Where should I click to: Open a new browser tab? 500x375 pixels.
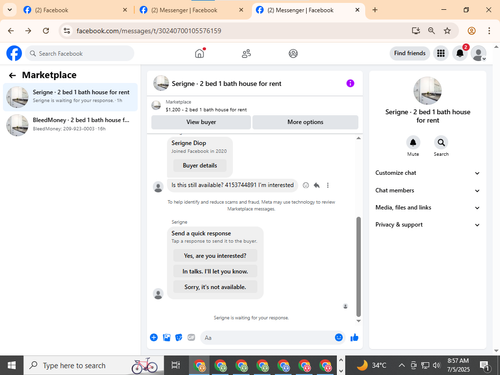375,10
